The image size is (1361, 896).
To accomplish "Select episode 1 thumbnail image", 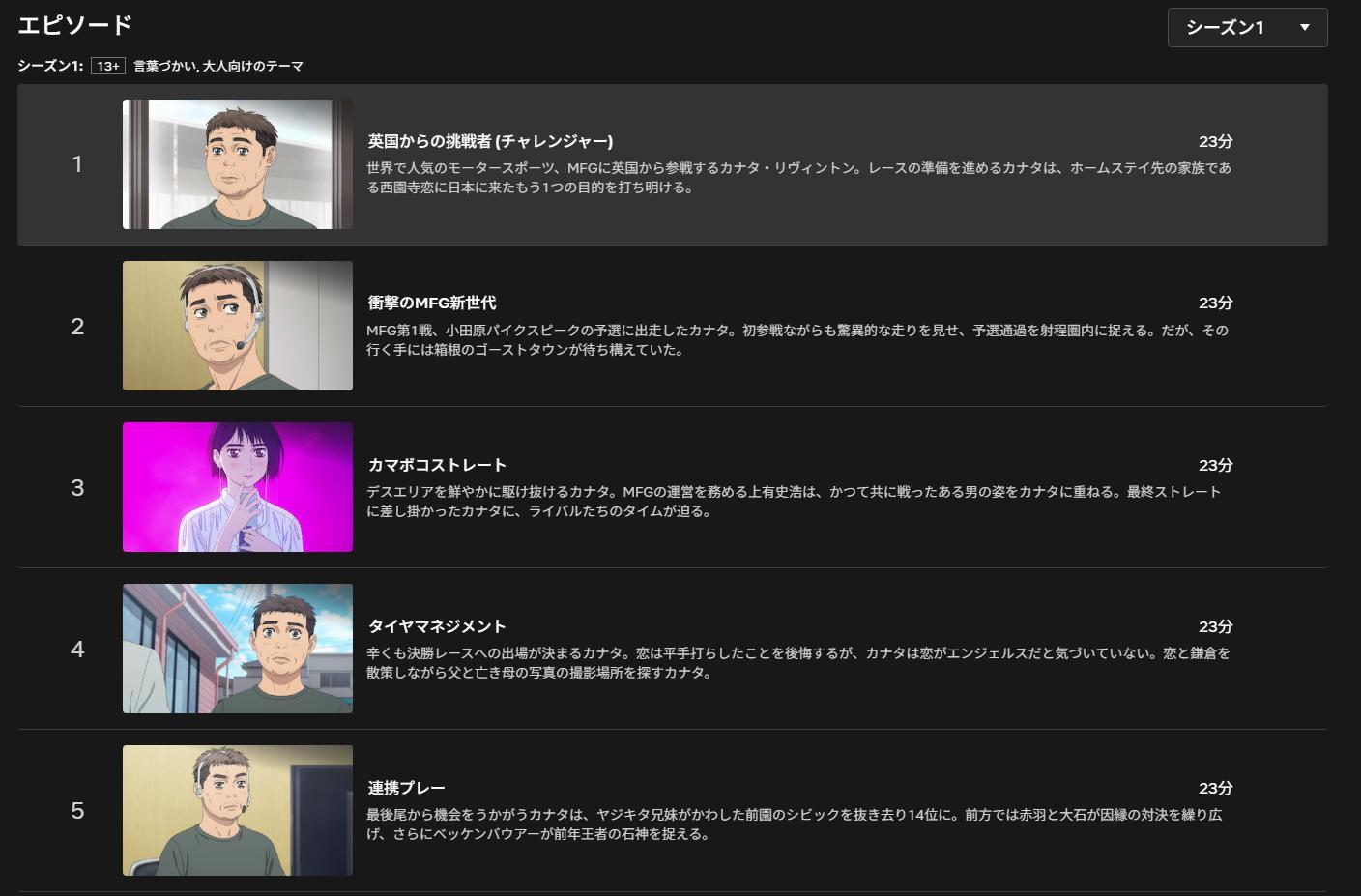I will [238, 164].
